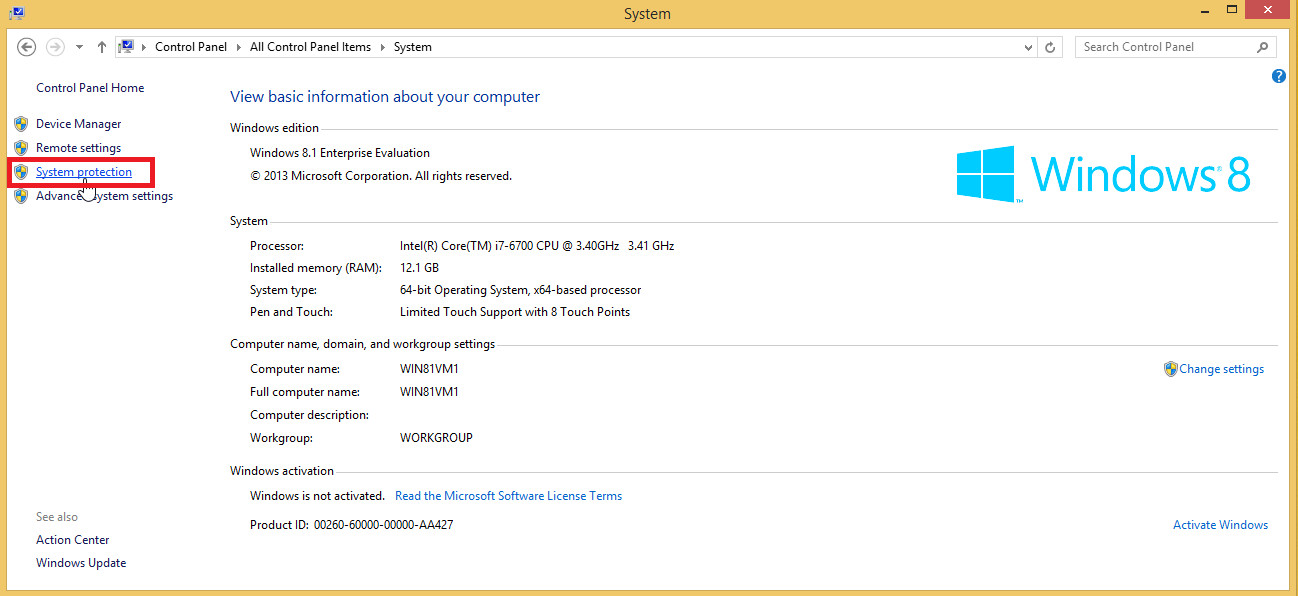The image size is (1298, 596).
Task: Expand the chevron after All Control Panel Items
Action: 383,47
